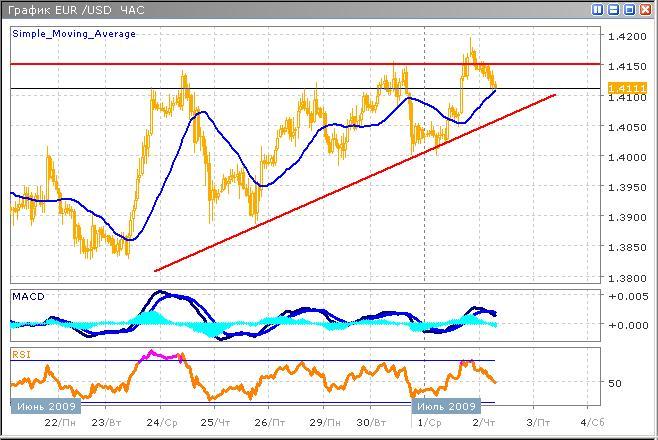
Task: Maximize the EUR/USD chart window
Action: pos(630,10)
